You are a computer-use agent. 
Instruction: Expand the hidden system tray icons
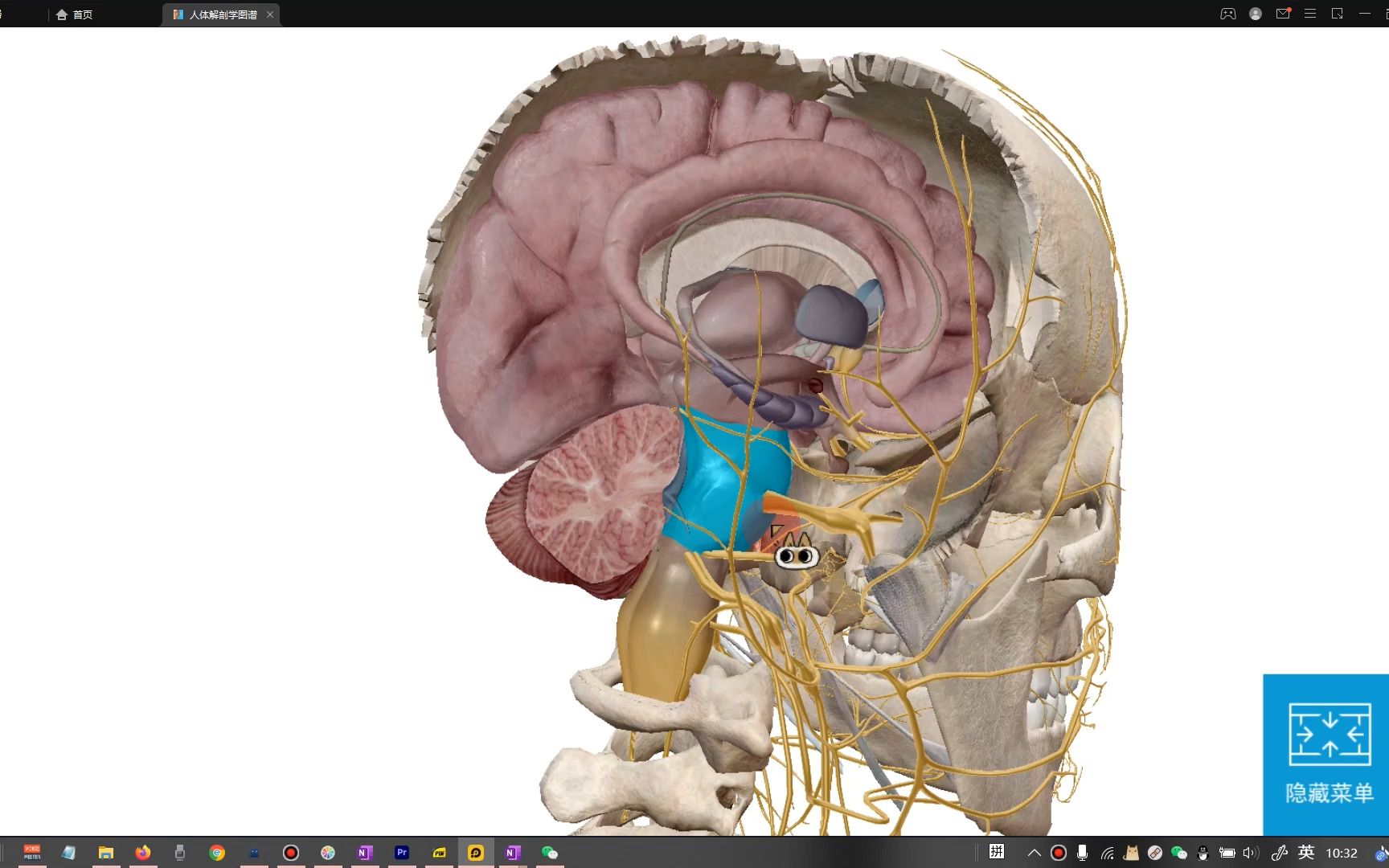click(x=1034, y=853)
